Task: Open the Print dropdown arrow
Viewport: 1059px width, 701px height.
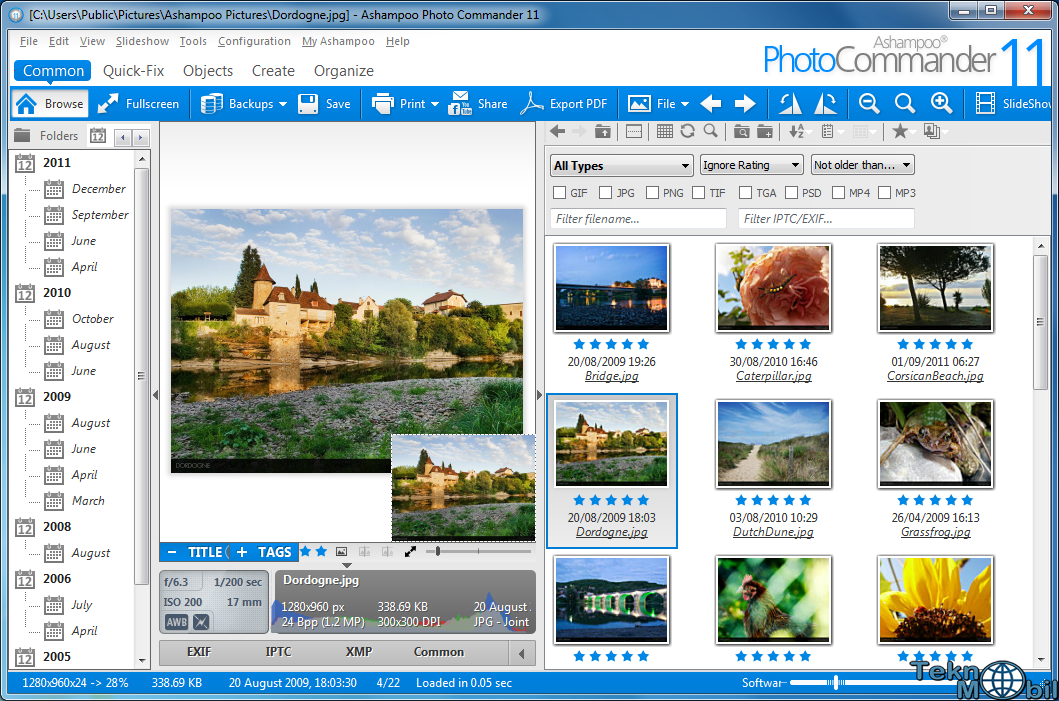Action: 435,104
